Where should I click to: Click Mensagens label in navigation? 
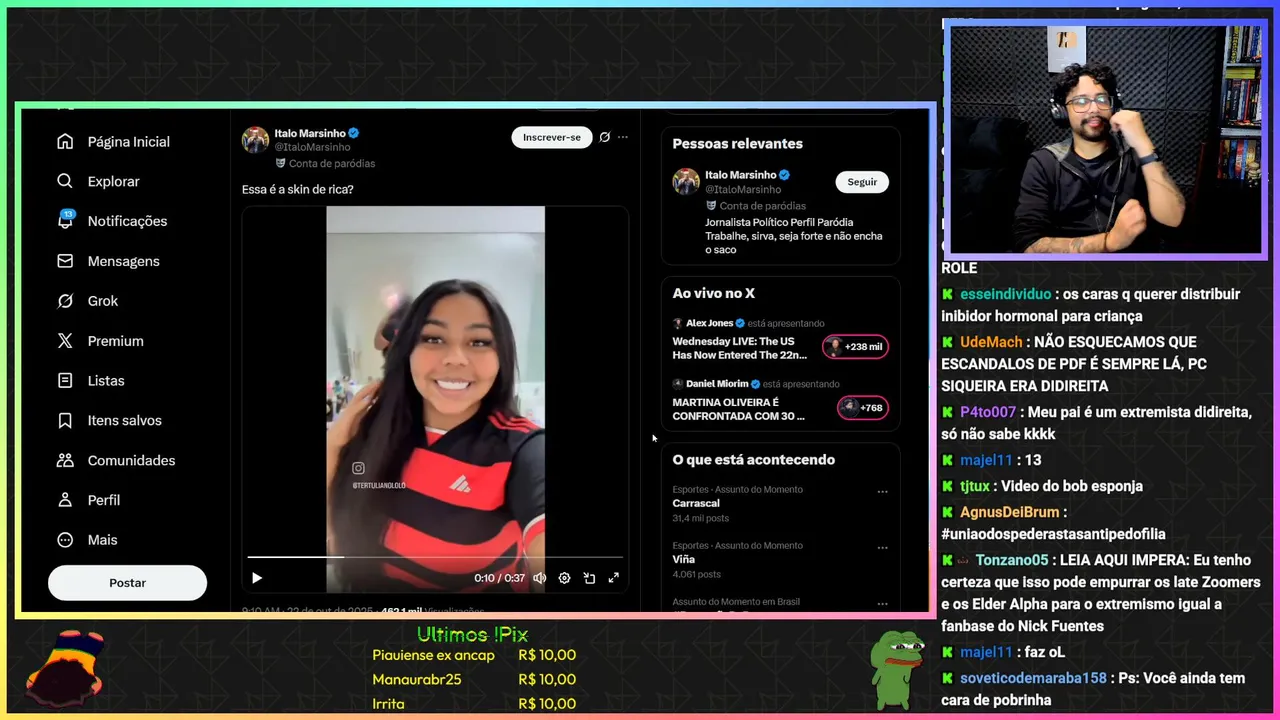[x=124, y=261]
